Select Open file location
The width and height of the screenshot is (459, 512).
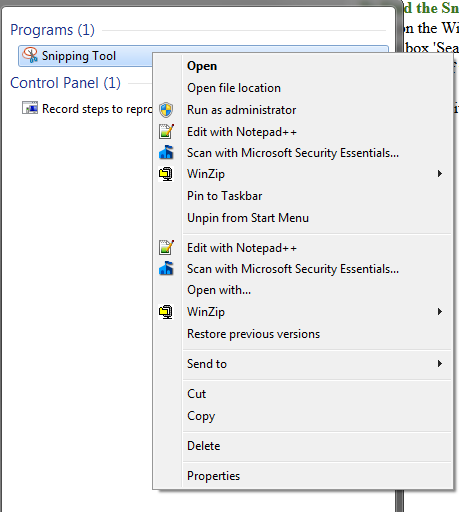coord(234,88)
